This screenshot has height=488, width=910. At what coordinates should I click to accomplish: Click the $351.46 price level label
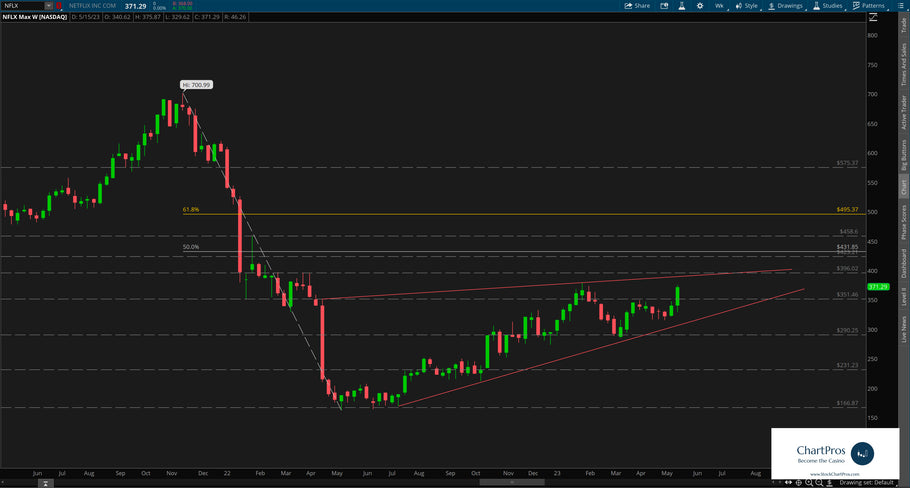847,295
